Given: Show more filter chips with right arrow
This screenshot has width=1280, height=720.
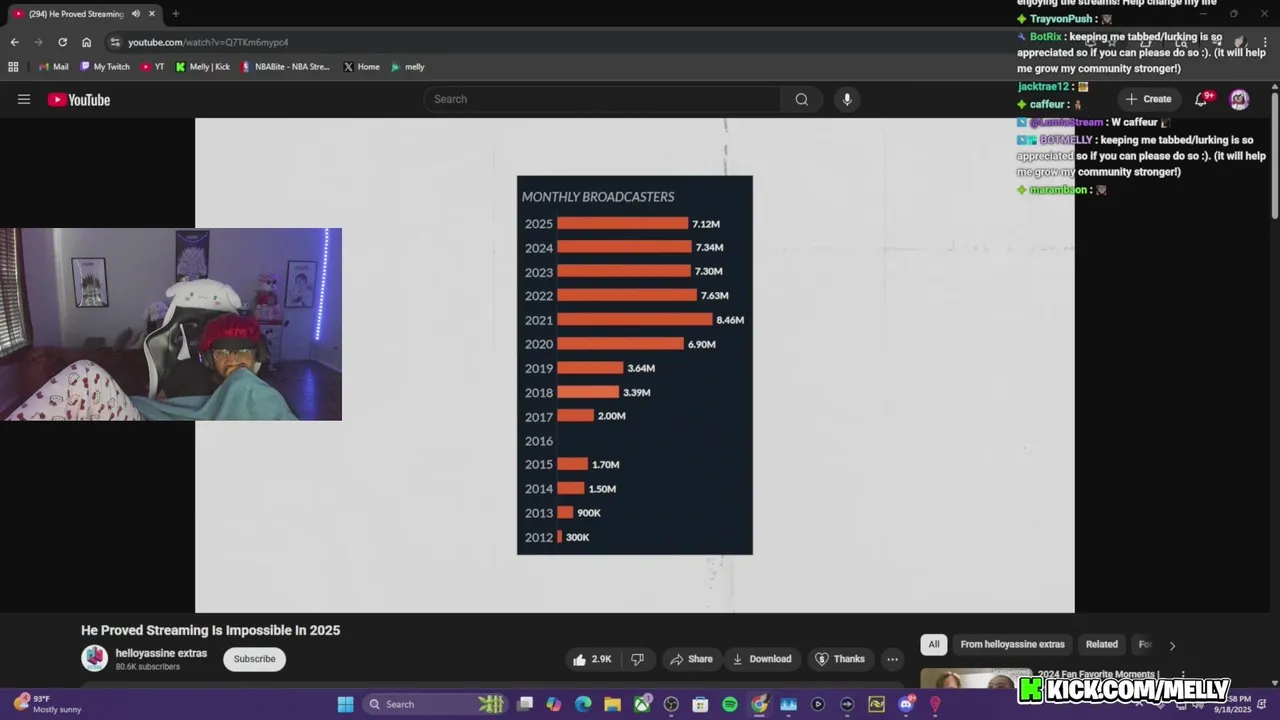Looking at the screenshot, I should [1172, 645].
